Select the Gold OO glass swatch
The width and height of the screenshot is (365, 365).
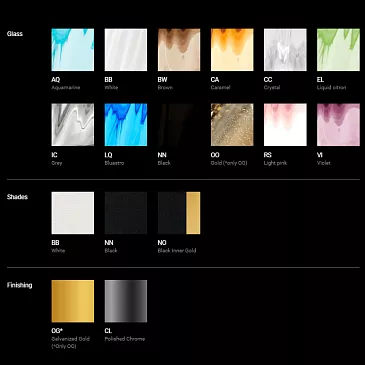(x=232, y=125)
